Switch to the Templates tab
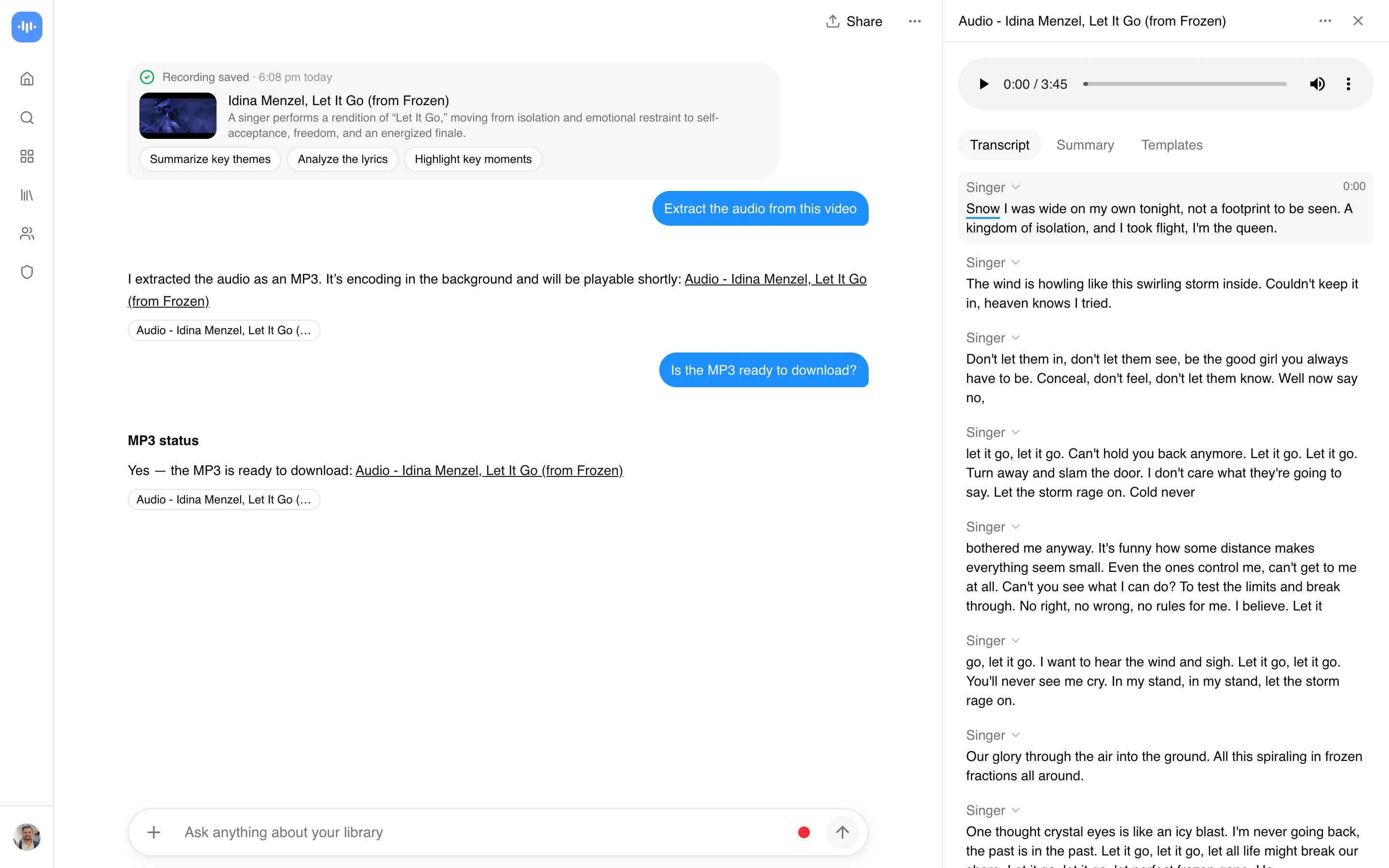The height and width of the screenshot is (868, 1389). point(1171,145)
